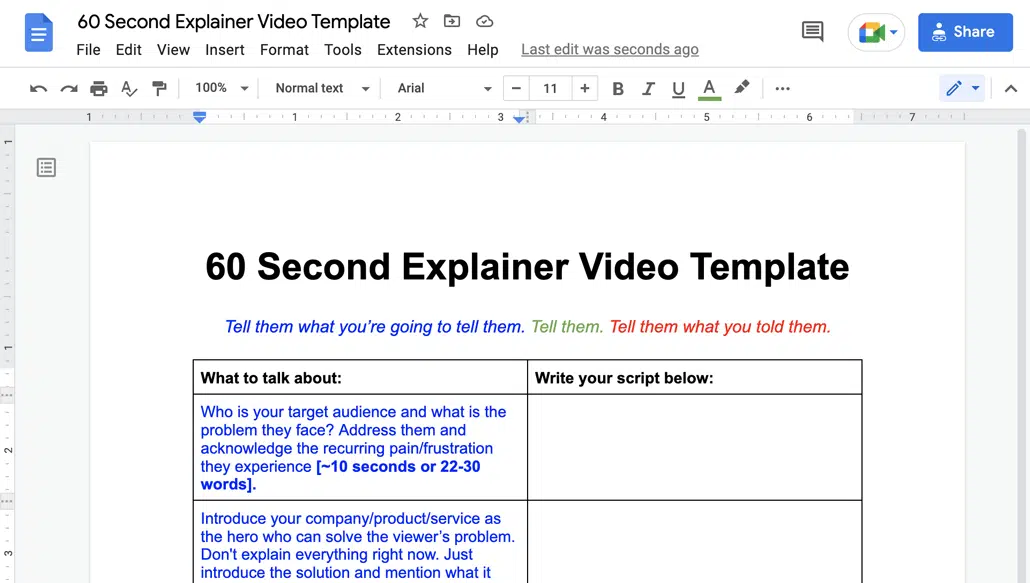The width and height of the screenshot is (1030, 583).
Task: Open the Google Docs home icon
Action: coord(38,32)
